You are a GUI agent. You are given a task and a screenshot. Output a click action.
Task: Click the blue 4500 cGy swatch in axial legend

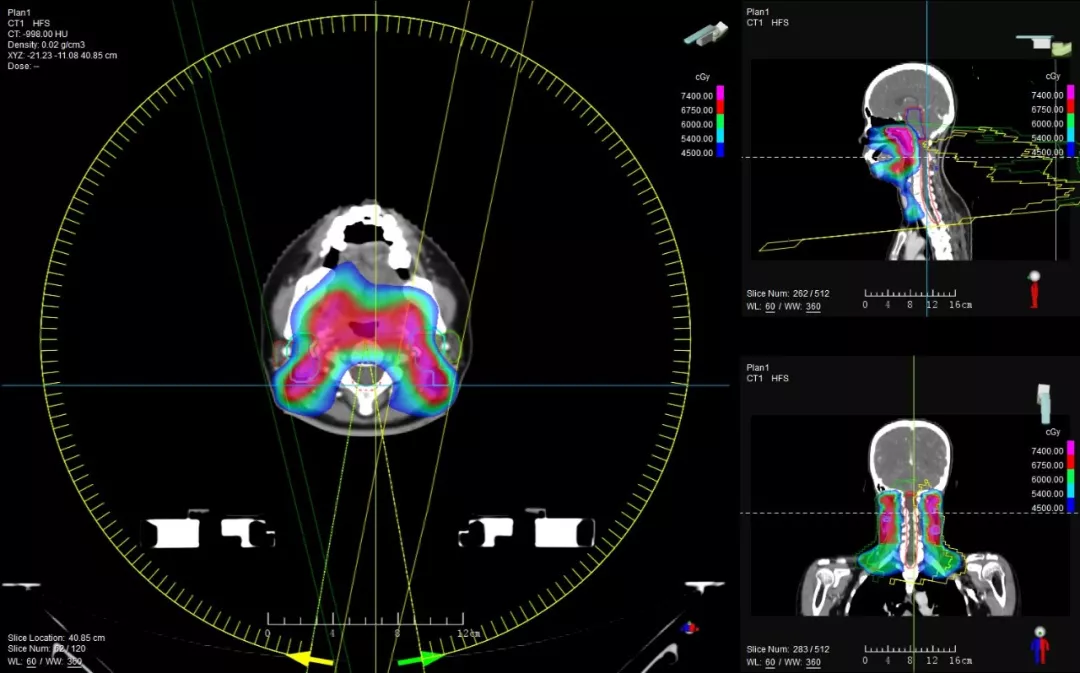(720, 151)
